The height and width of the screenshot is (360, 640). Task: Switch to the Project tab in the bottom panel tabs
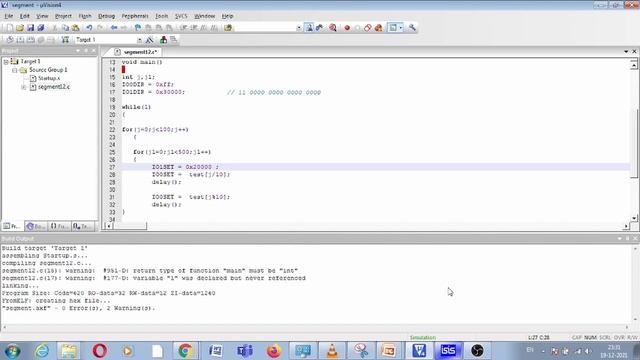[12, 226]
